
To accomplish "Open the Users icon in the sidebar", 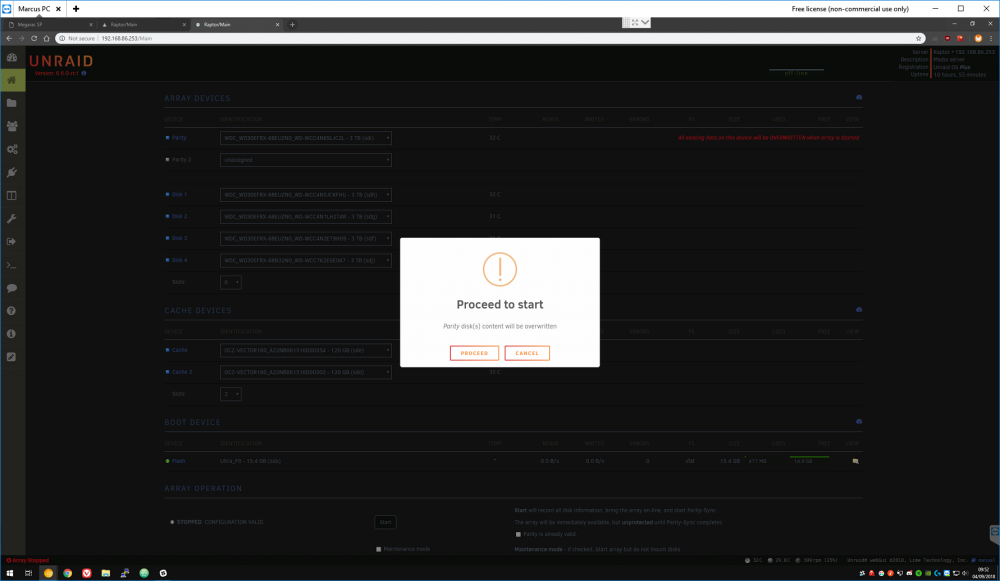I will click(11, 126).
